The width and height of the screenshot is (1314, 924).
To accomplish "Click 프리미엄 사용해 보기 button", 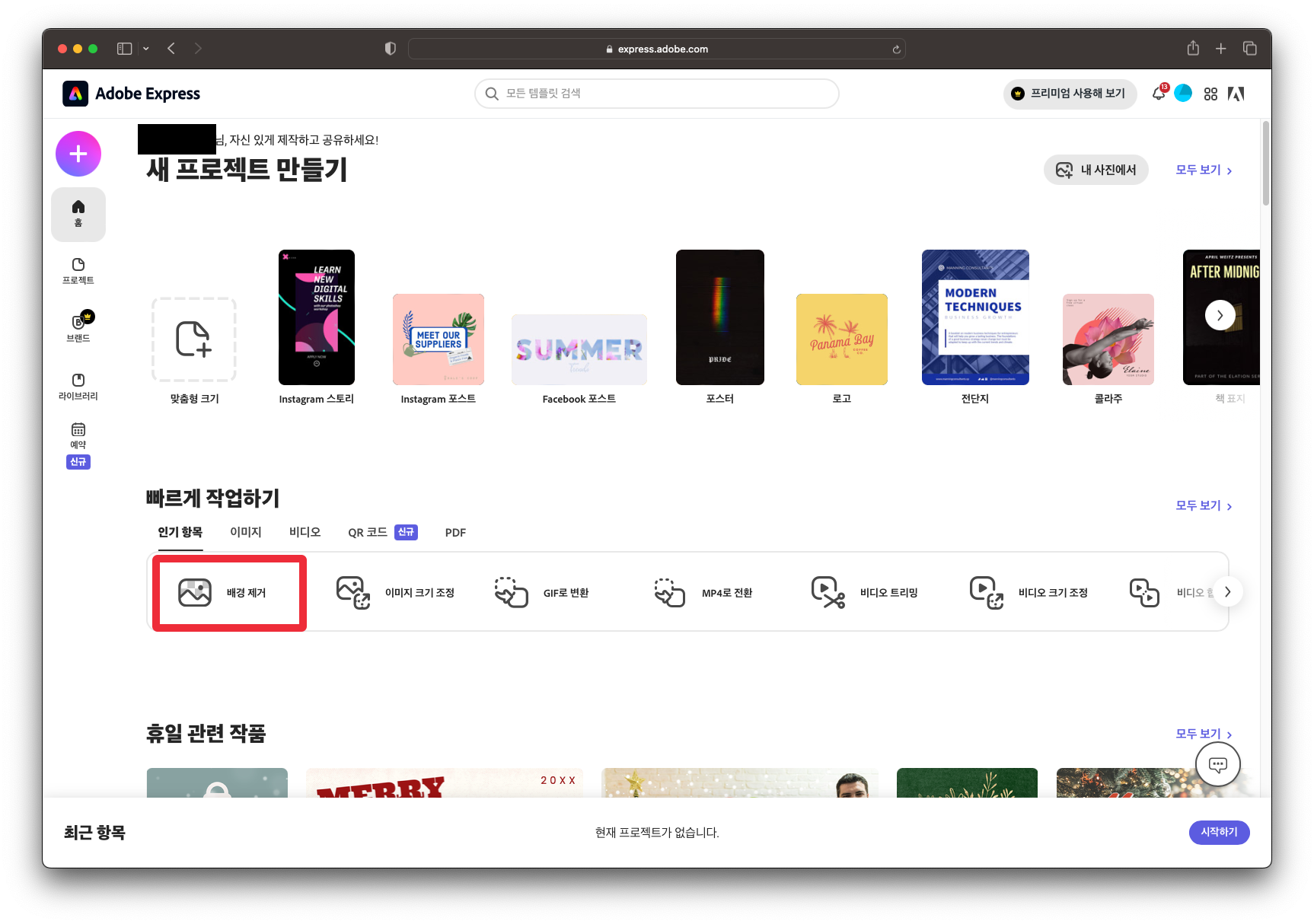I will point(1070,94).
